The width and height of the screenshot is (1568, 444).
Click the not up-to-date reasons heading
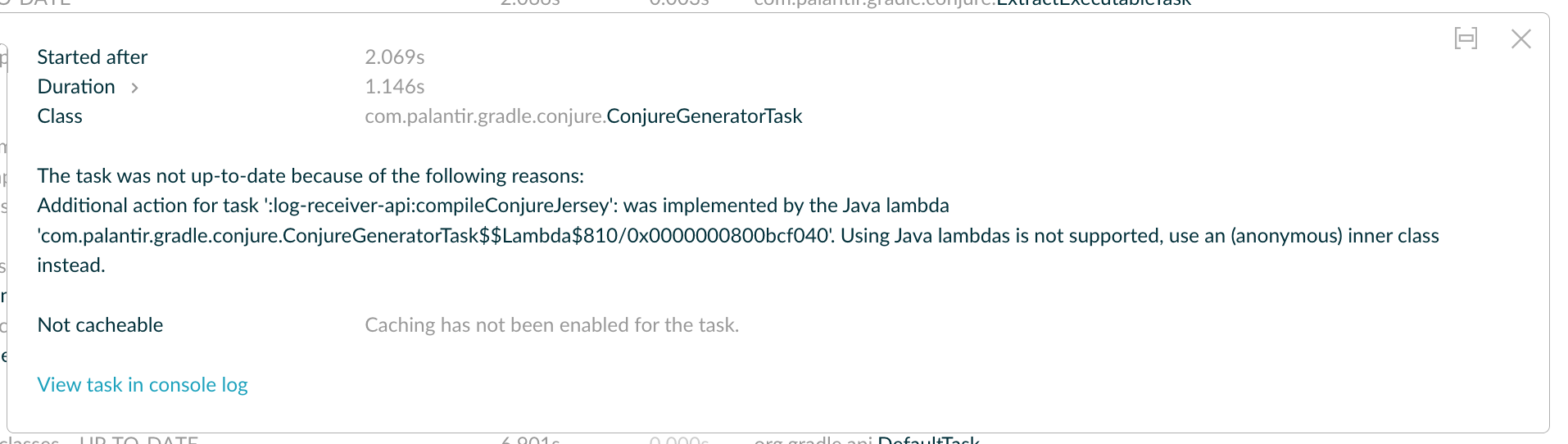coord(310,176)
